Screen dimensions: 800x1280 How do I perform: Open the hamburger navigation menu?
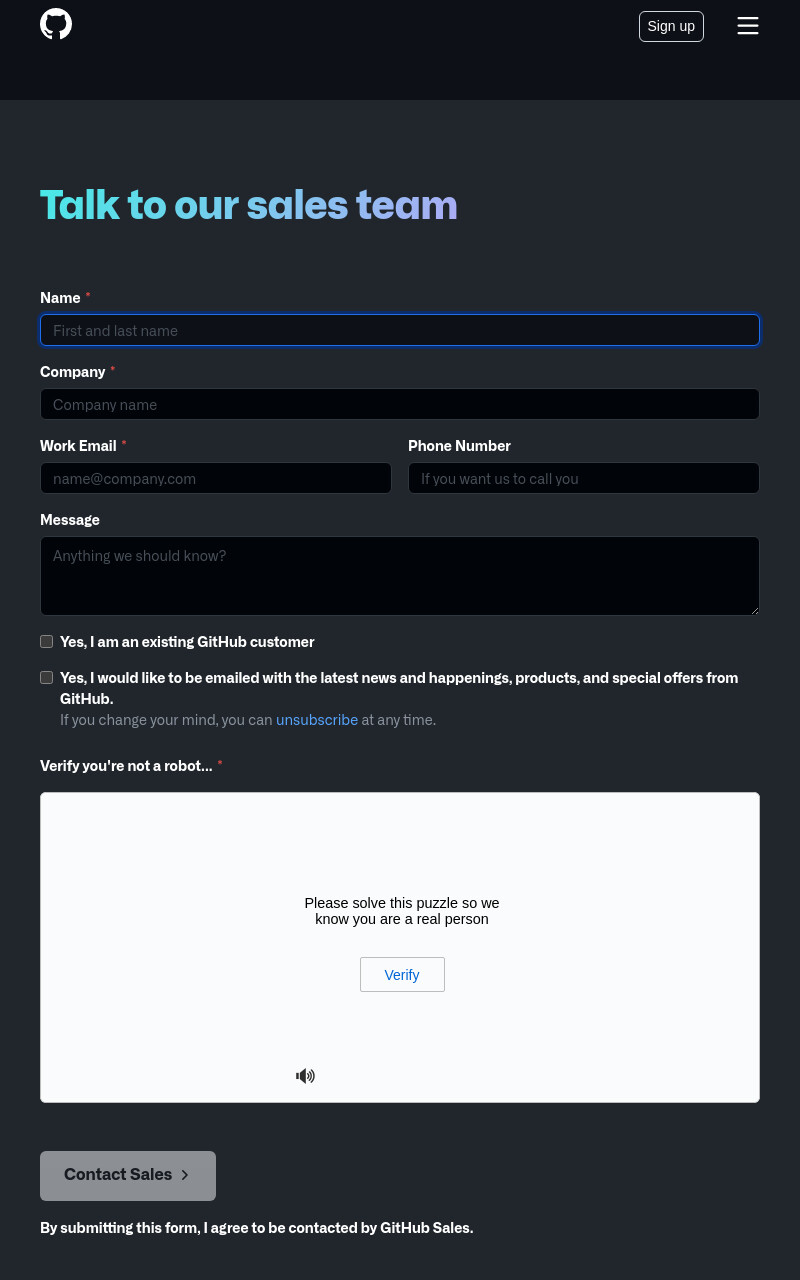click(x=748, y=26)
